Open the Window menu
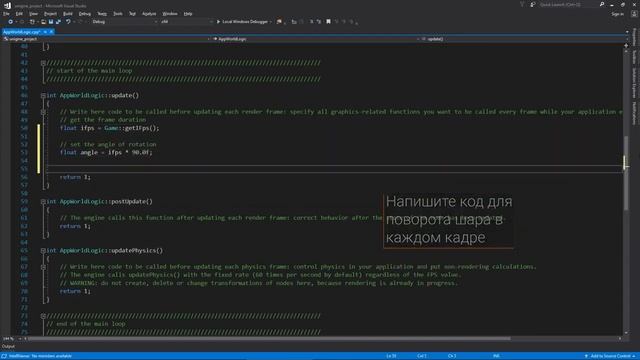Image resolution: width=640 pixels, height=360 pixels. (170, 14)
